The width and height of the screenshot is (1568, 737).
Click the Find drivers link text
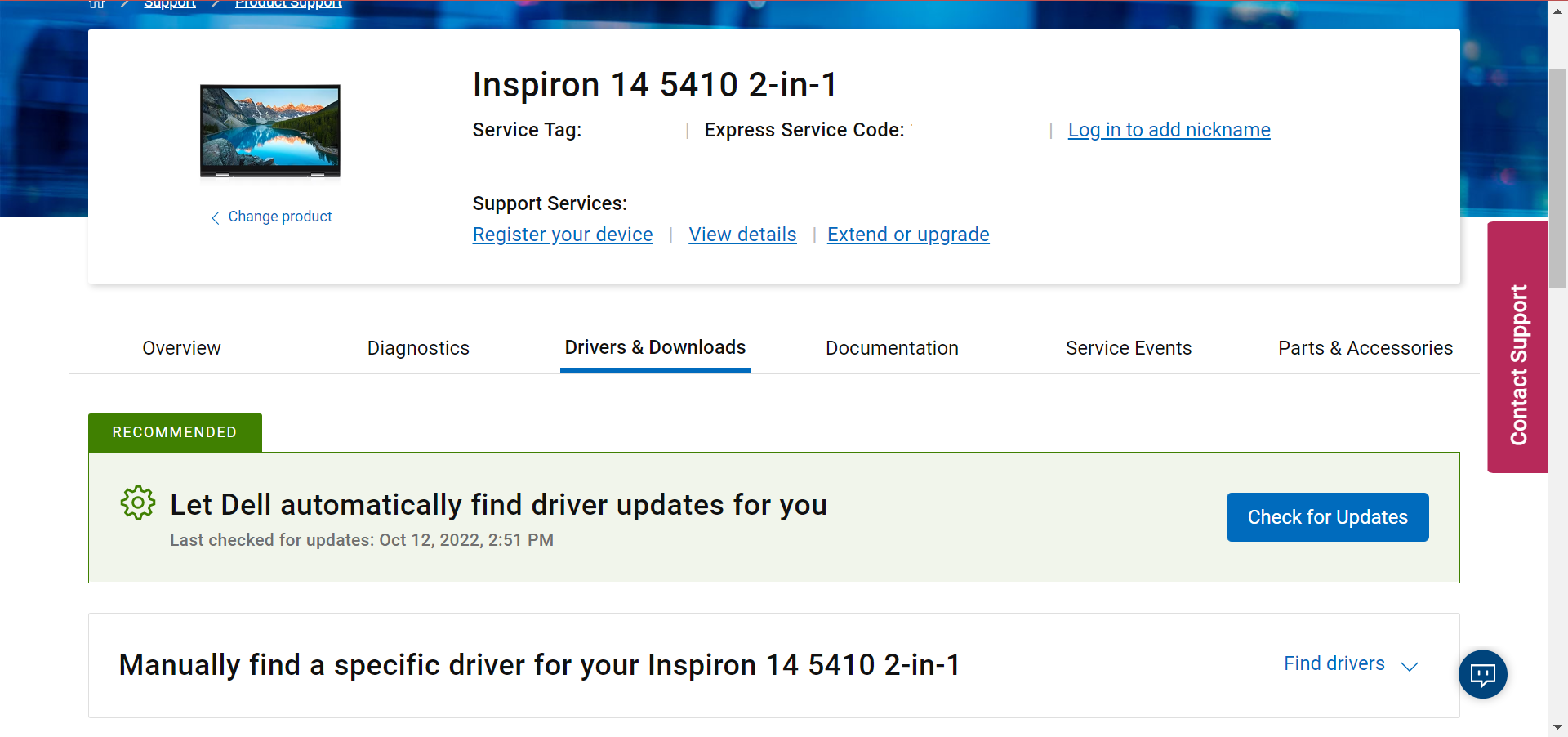pos(1334,663)
